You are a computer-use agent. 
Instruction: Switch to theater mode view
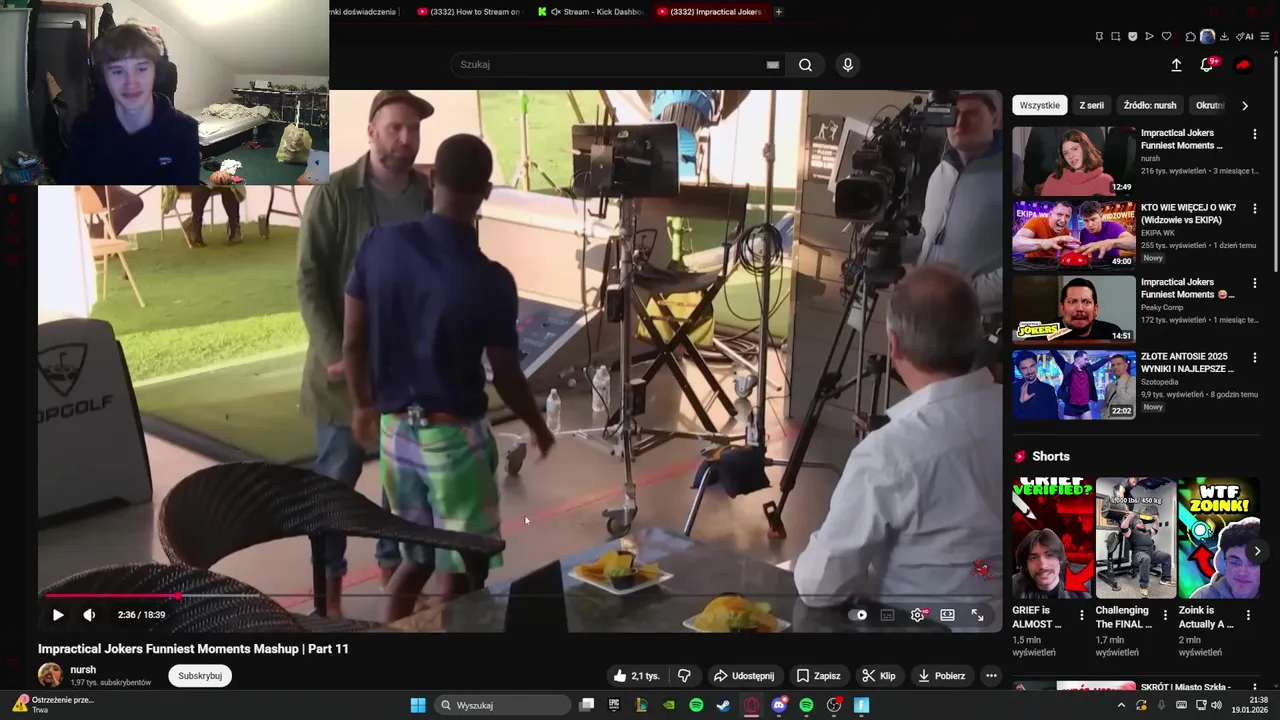(947, 615)
